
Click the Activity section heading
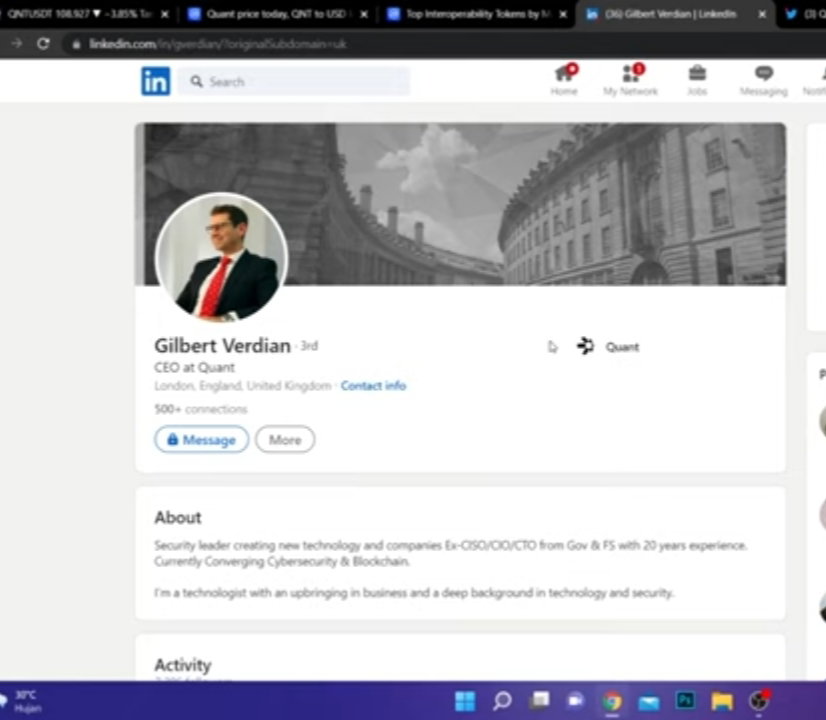coord(182,665)
